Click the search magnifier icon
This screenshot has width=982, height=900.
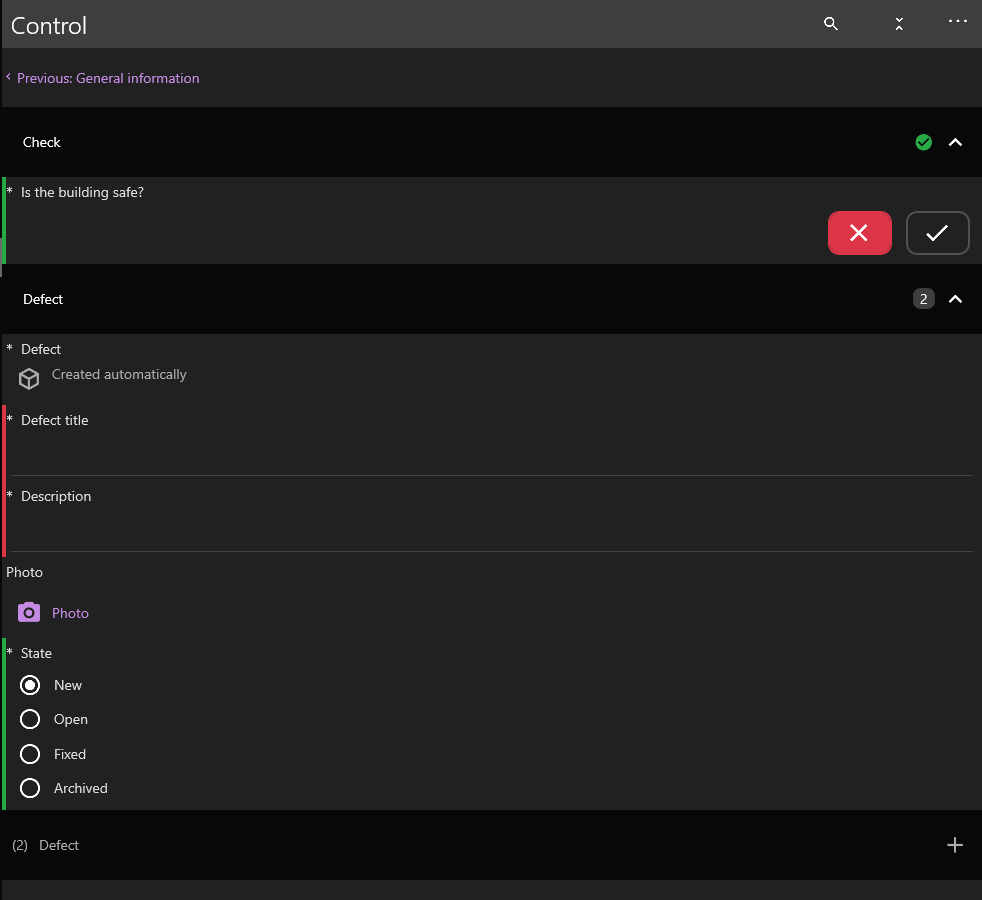(x=830, y=24)
